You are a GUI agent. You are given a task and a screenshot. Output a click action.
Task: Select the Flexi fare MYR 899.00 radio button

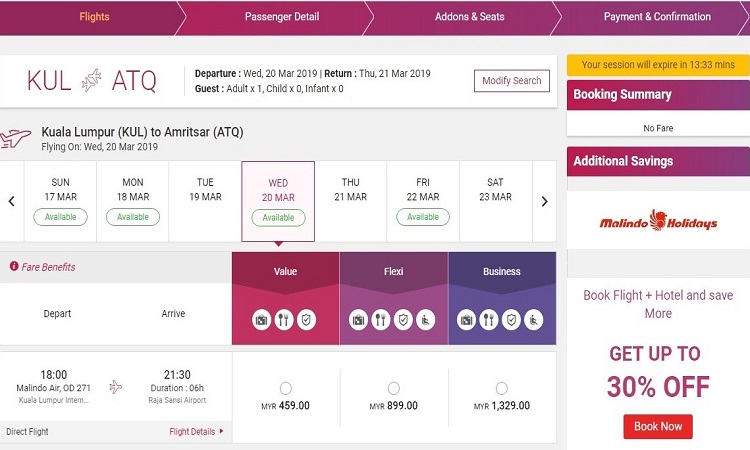394,388
